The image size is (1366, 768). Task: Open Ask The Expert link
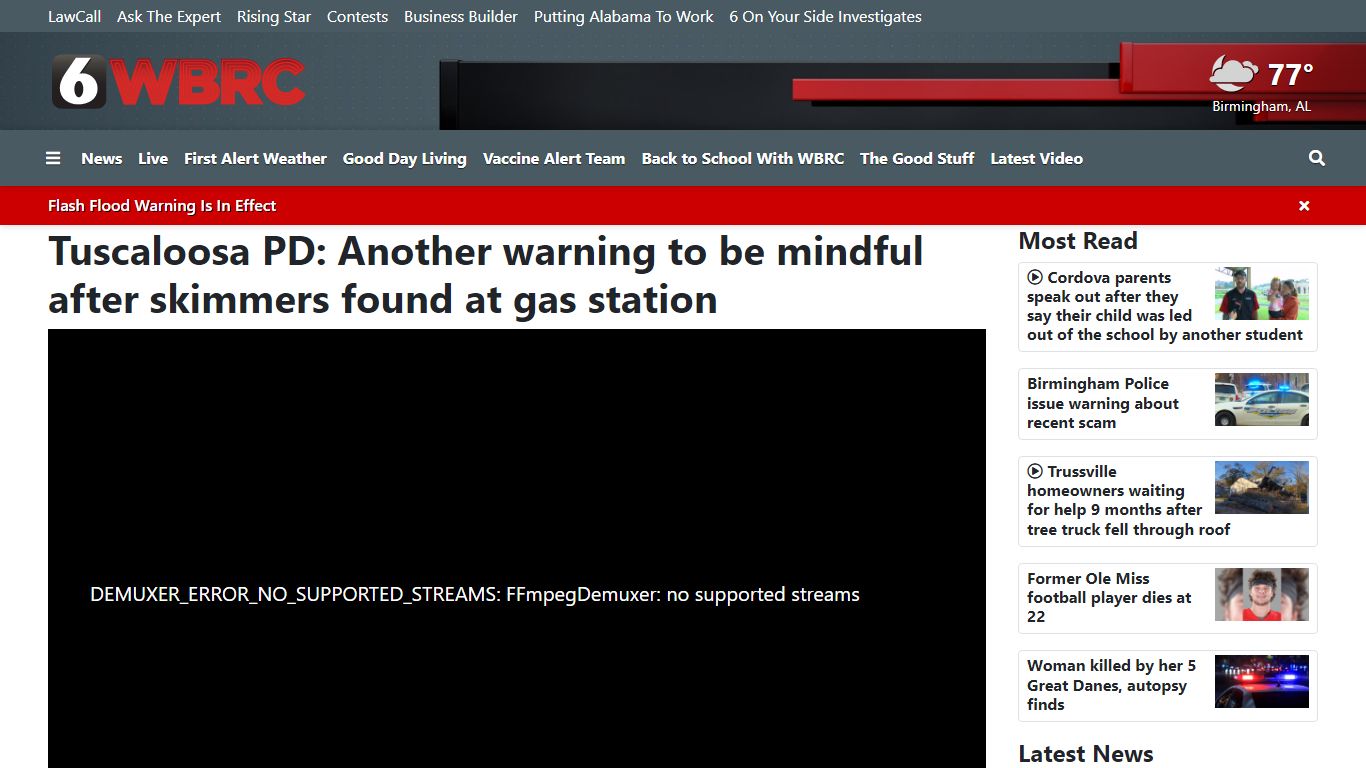169,17
